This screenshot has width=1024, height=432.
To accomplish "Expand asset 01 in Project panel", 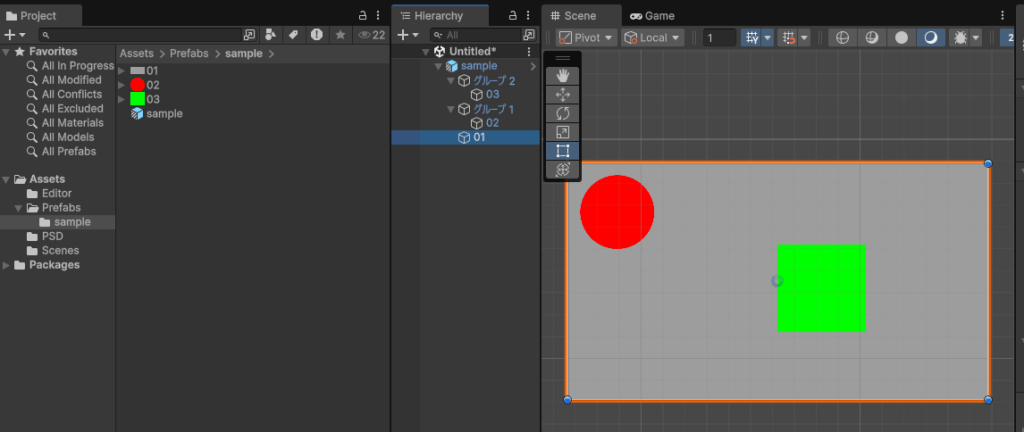I will point(121,70).
